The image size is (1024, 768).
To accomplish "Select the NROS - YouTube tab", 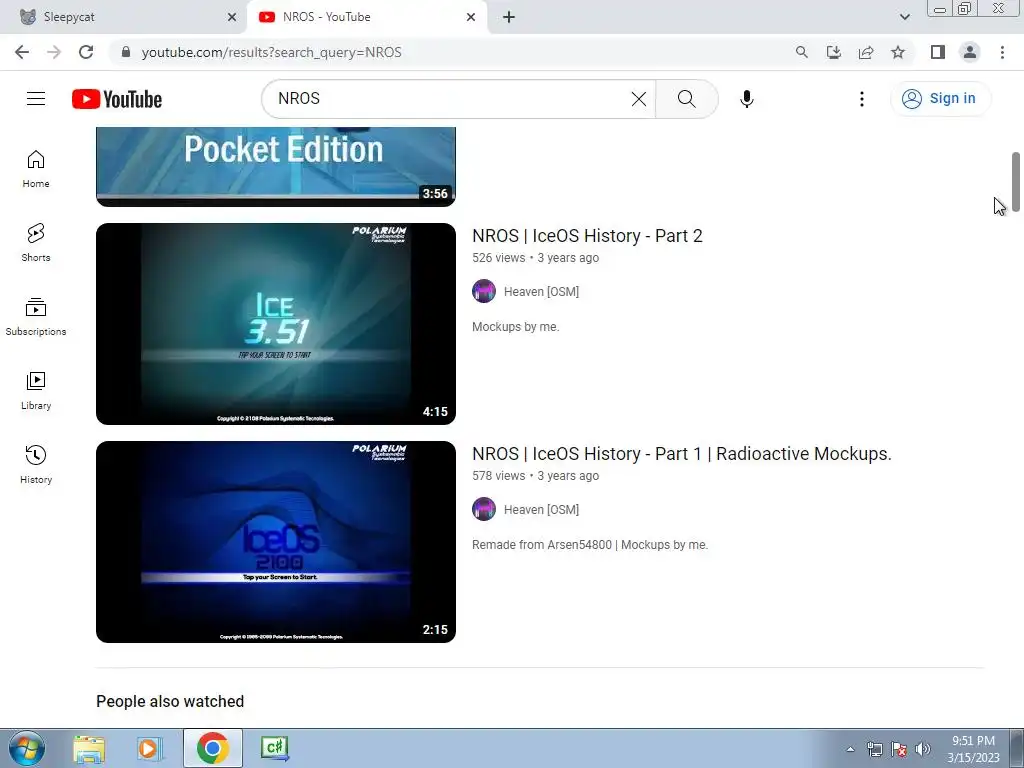I will pyautogui.click(x=366, y=17).
